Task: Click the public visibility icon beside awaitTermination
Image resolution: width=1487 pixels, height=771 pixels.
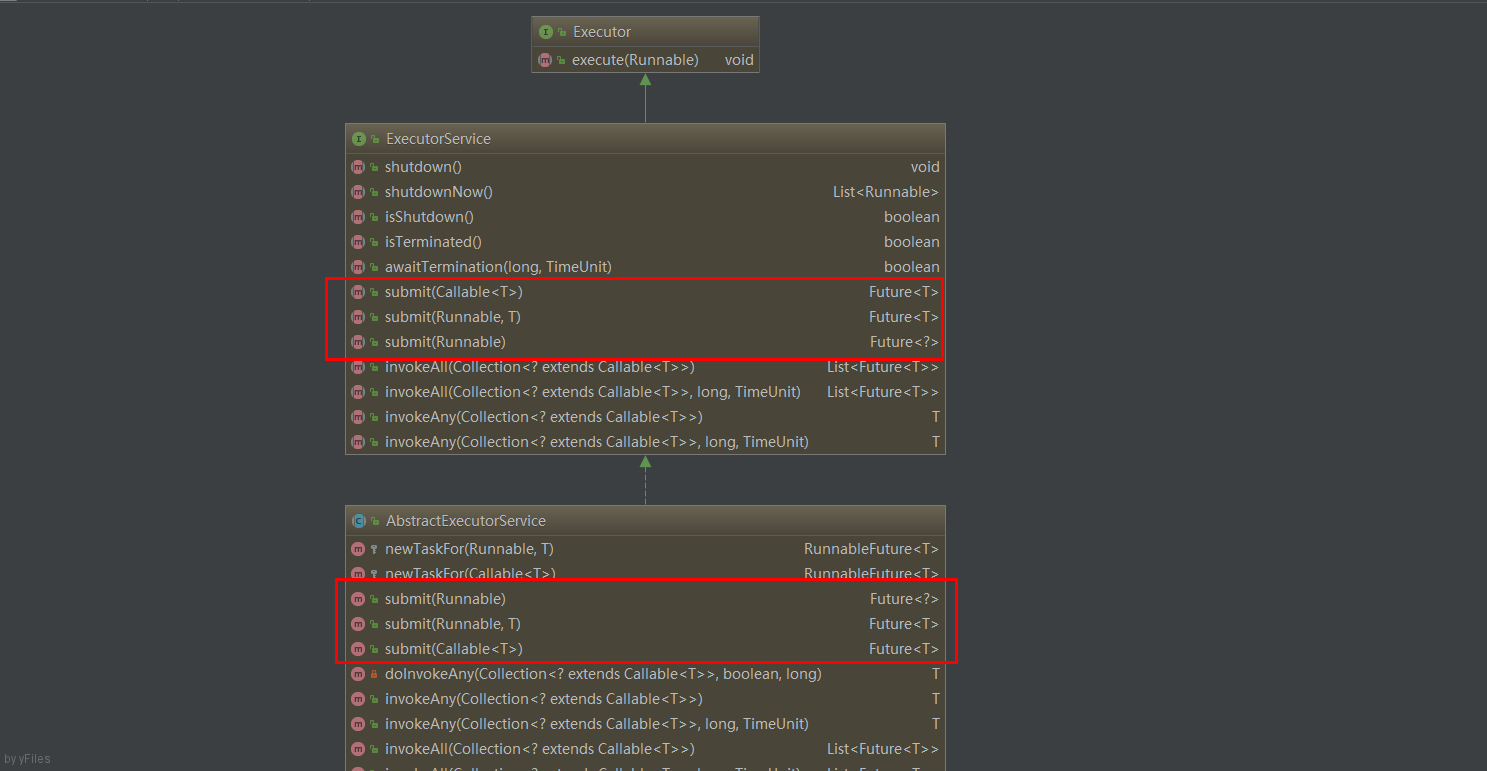Action: click(x=374, y=267)
